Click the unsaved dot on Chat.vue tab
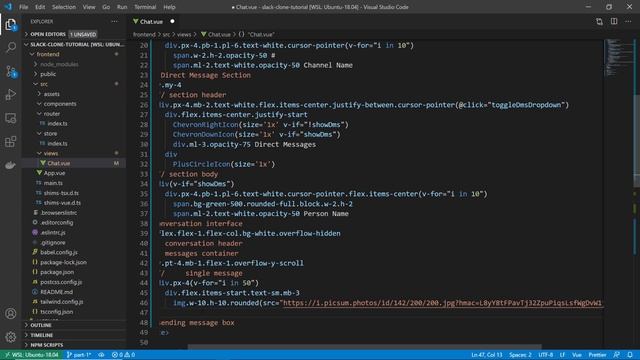 (x=172, y=21)
